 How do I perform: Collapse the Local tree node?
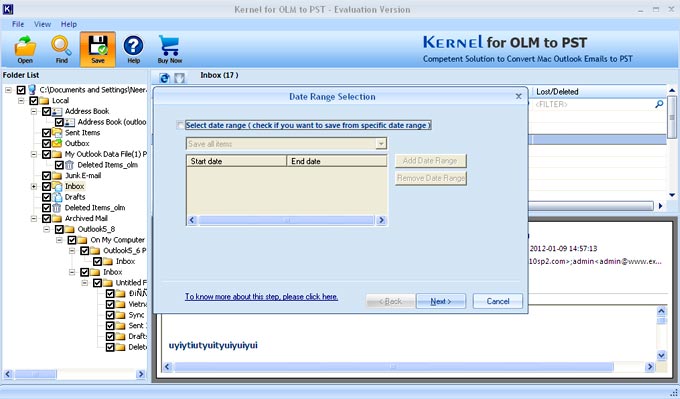point(21,101)
